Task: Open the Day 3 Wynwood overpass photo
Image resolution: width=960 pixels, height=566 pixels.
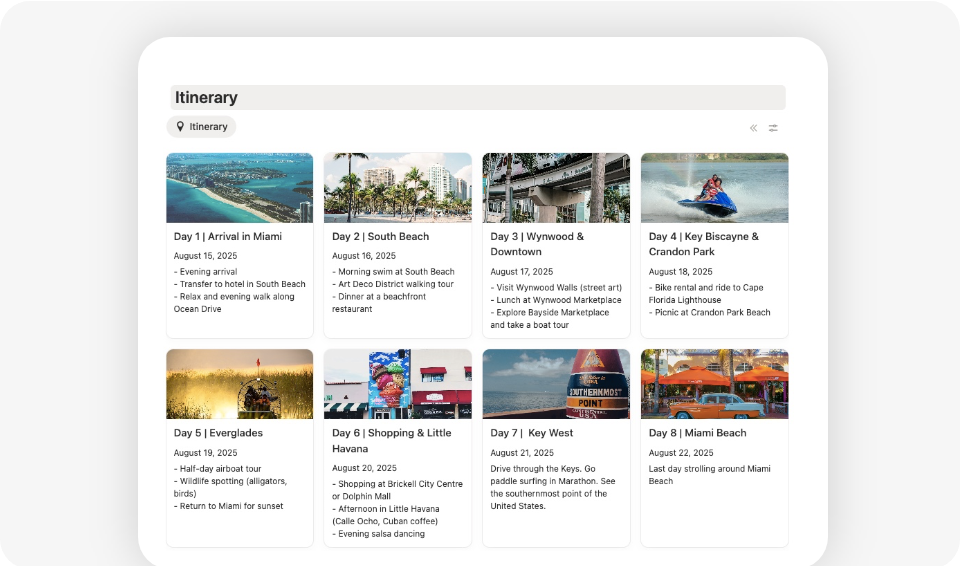Action: coord(556,188)
